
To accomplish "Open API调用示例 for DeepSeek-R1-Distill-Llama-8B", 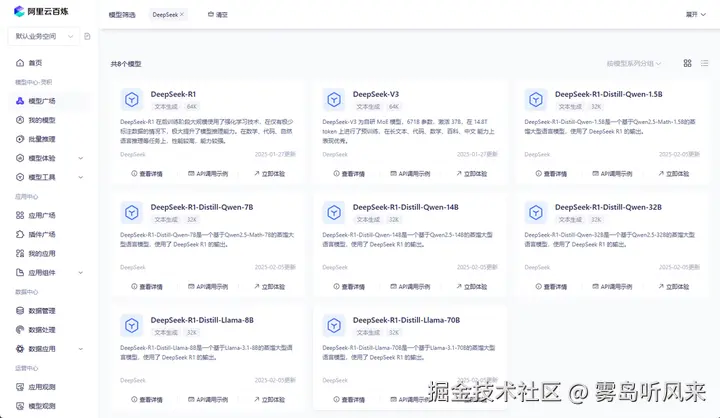I will [208, 400].
